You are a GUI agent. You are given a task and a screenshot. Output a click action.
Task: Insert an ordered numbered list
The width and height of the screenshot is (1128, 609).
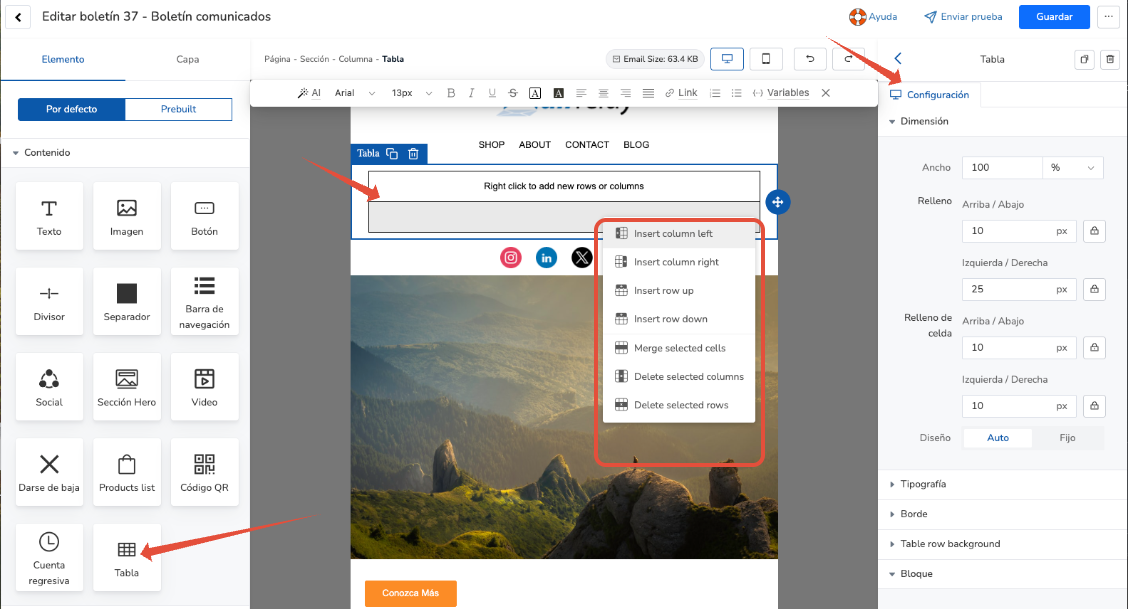714,93
